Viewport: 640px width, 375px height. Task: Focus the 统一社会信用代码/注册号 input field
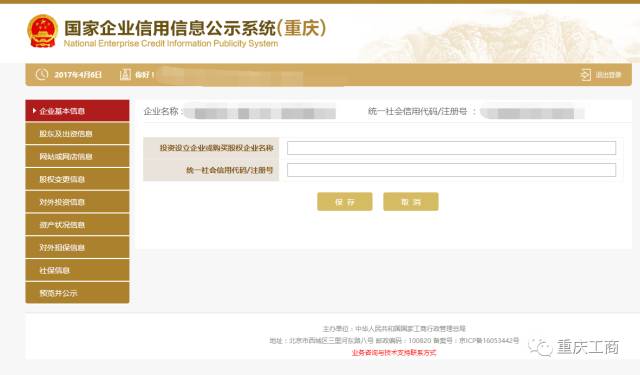coord(451,170)
